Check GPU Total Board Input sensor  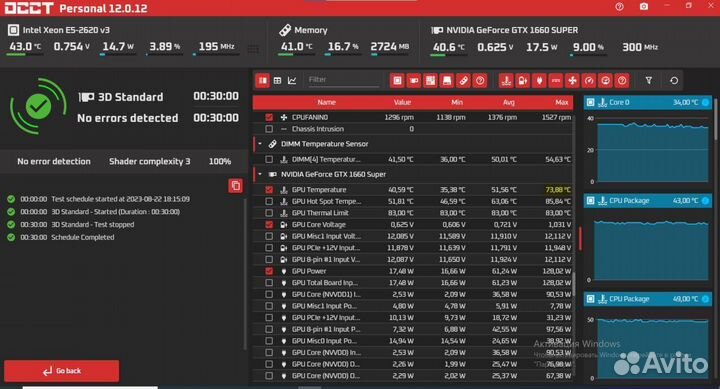tap(269, 283)
